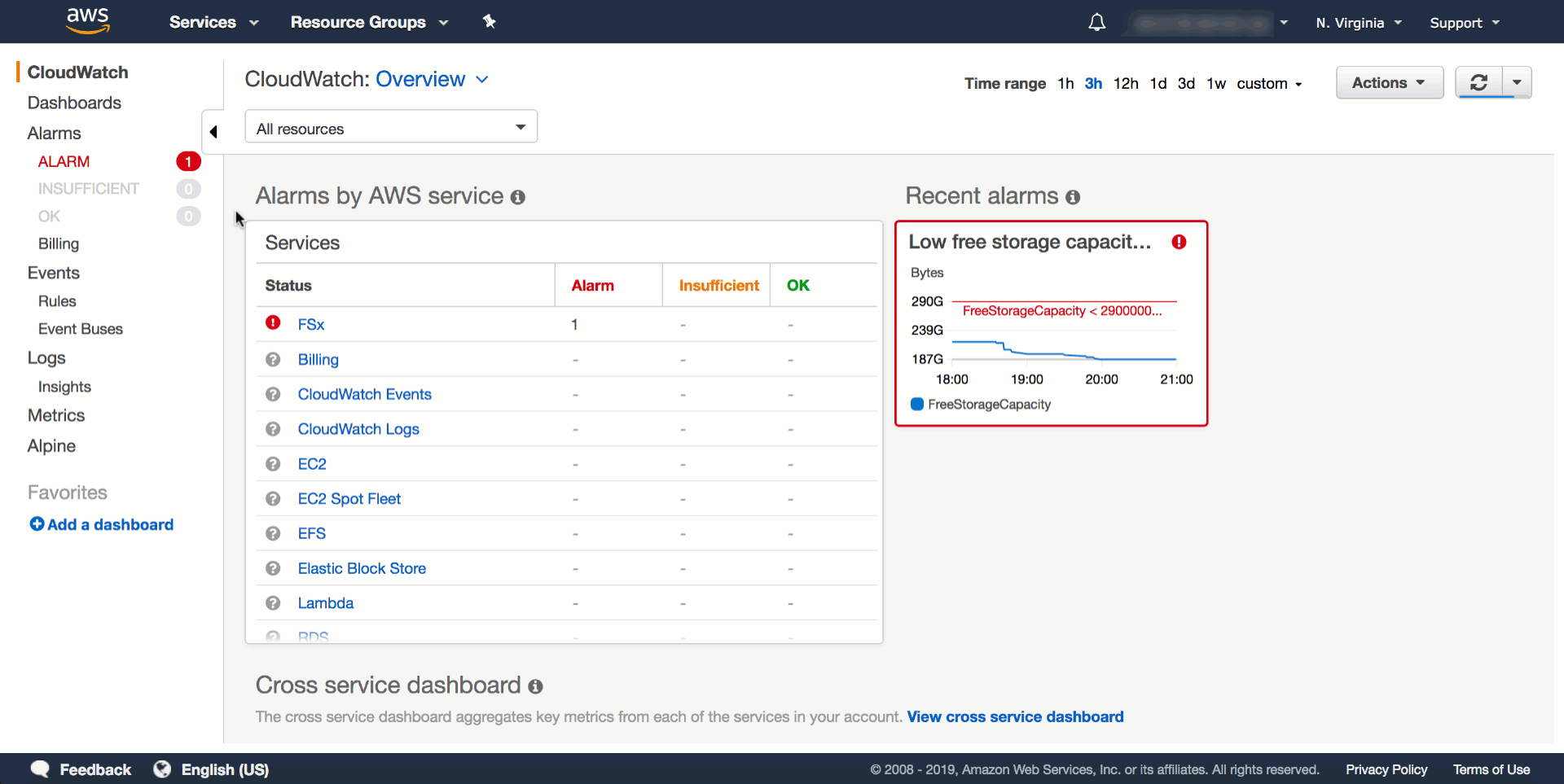Click the red alert icon on Low free storage card
1564x784 pixels.
coord(1179,242)
